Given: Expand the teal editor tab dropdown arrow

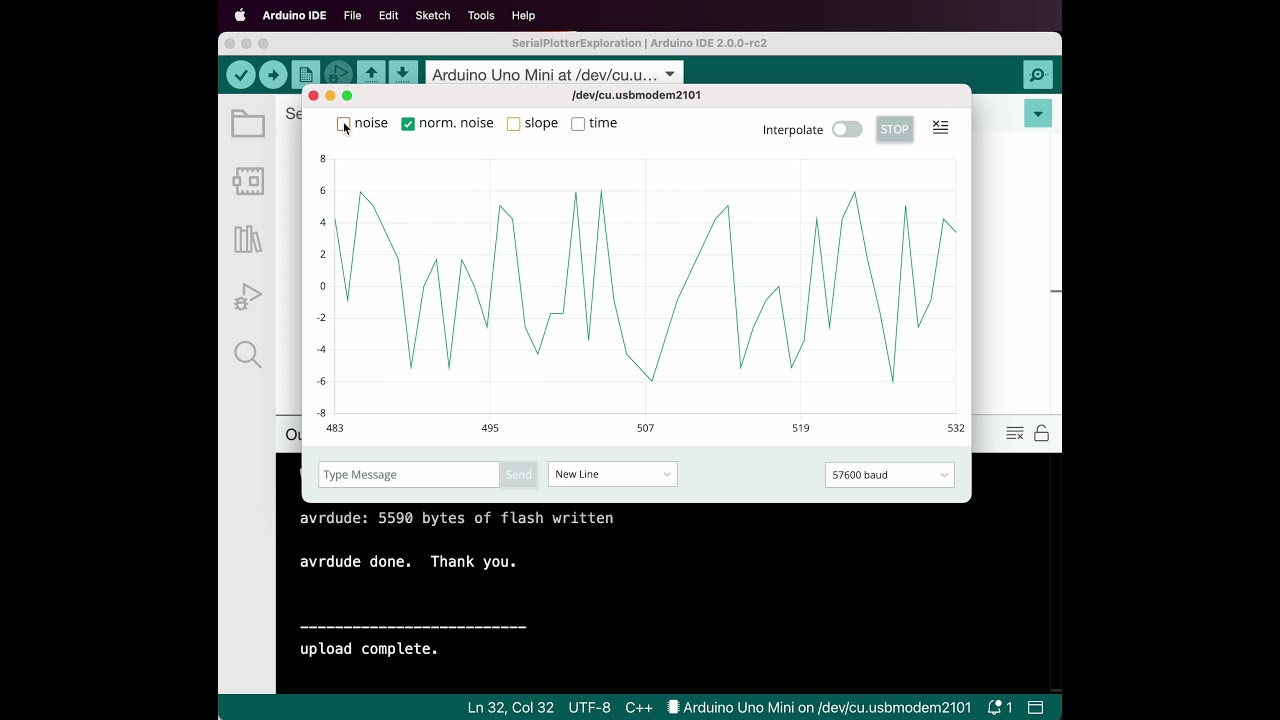Looking at the screenshot, I should click(1038, 113).
